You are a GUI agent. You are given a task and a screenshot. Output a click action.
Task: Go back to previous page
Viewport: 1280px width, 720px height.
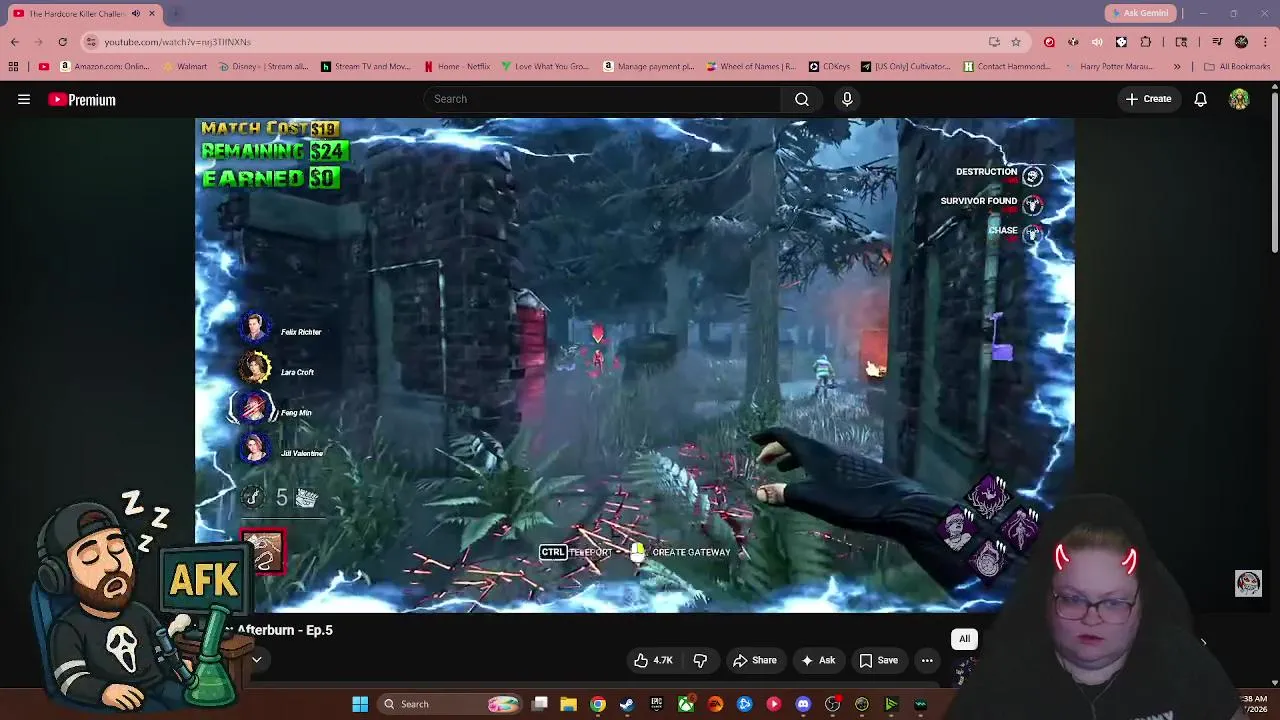click(x=14, y=42)
